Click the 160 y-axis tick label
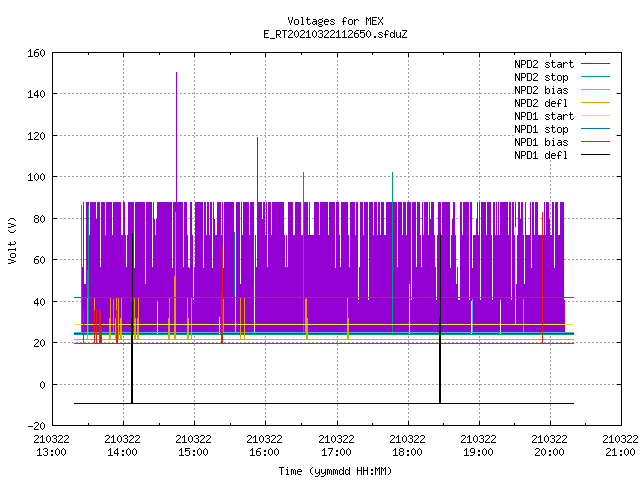Viewport: 640px width, 480px height. [x=36, y=53]
